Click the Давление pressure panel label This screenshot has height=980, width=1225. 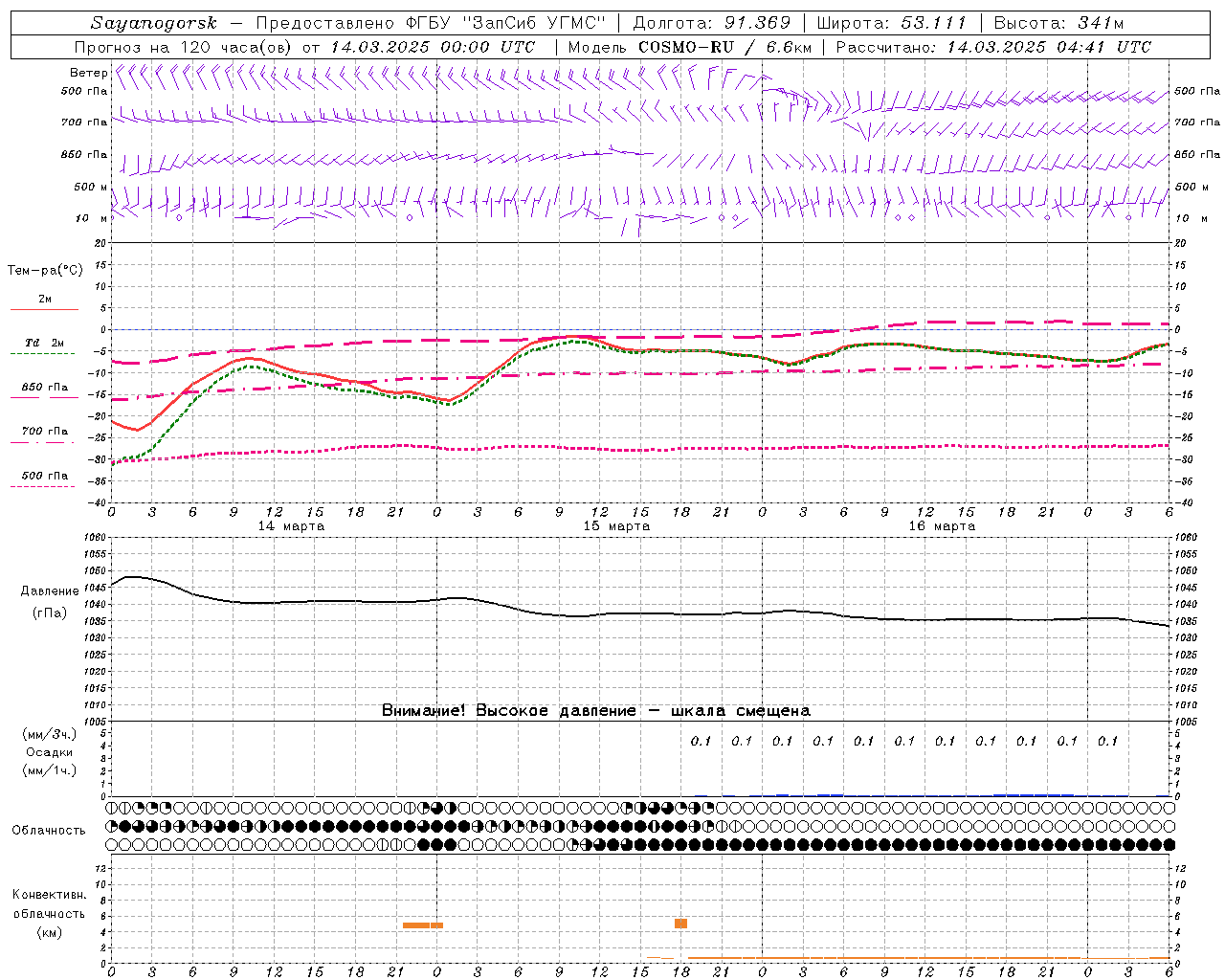pos(50,591)
